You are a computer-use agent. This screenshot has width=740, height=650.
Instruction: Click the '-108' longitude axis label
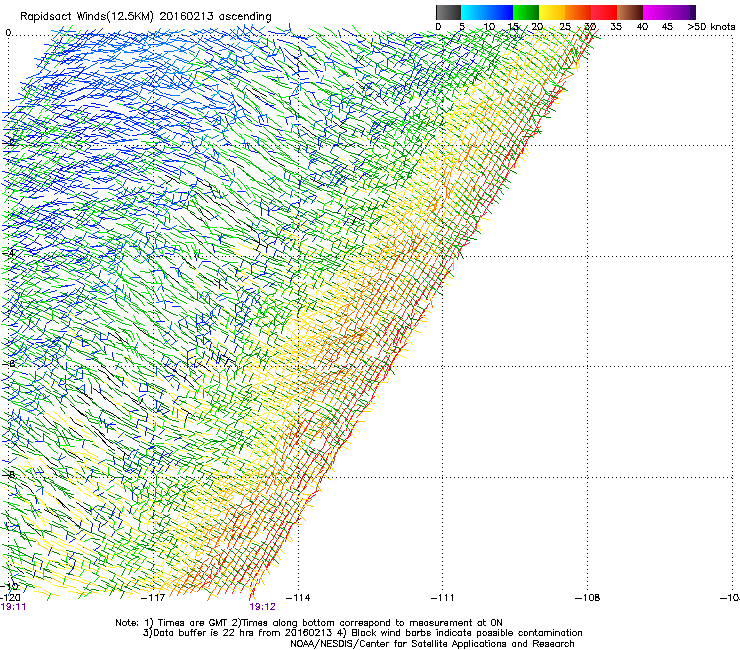pyautogui.click(x=588, y=598)
